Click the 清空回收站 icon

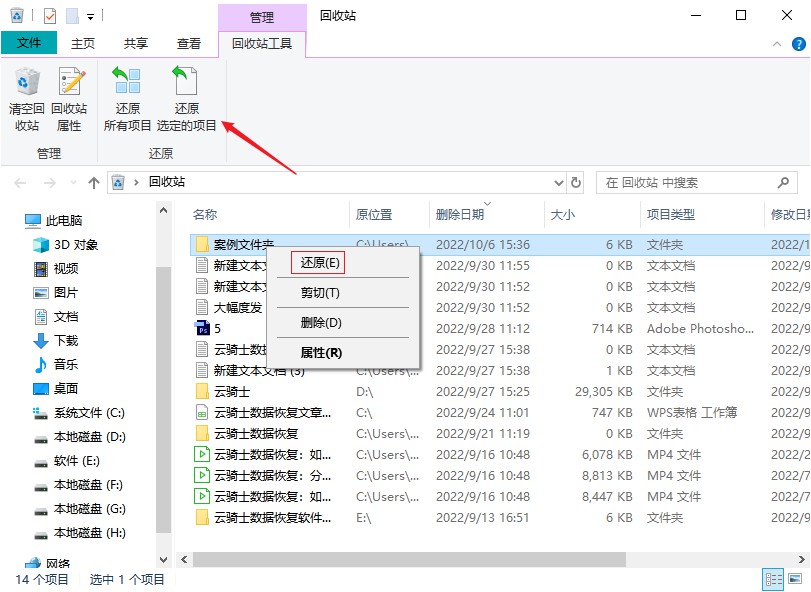(27, 97)
